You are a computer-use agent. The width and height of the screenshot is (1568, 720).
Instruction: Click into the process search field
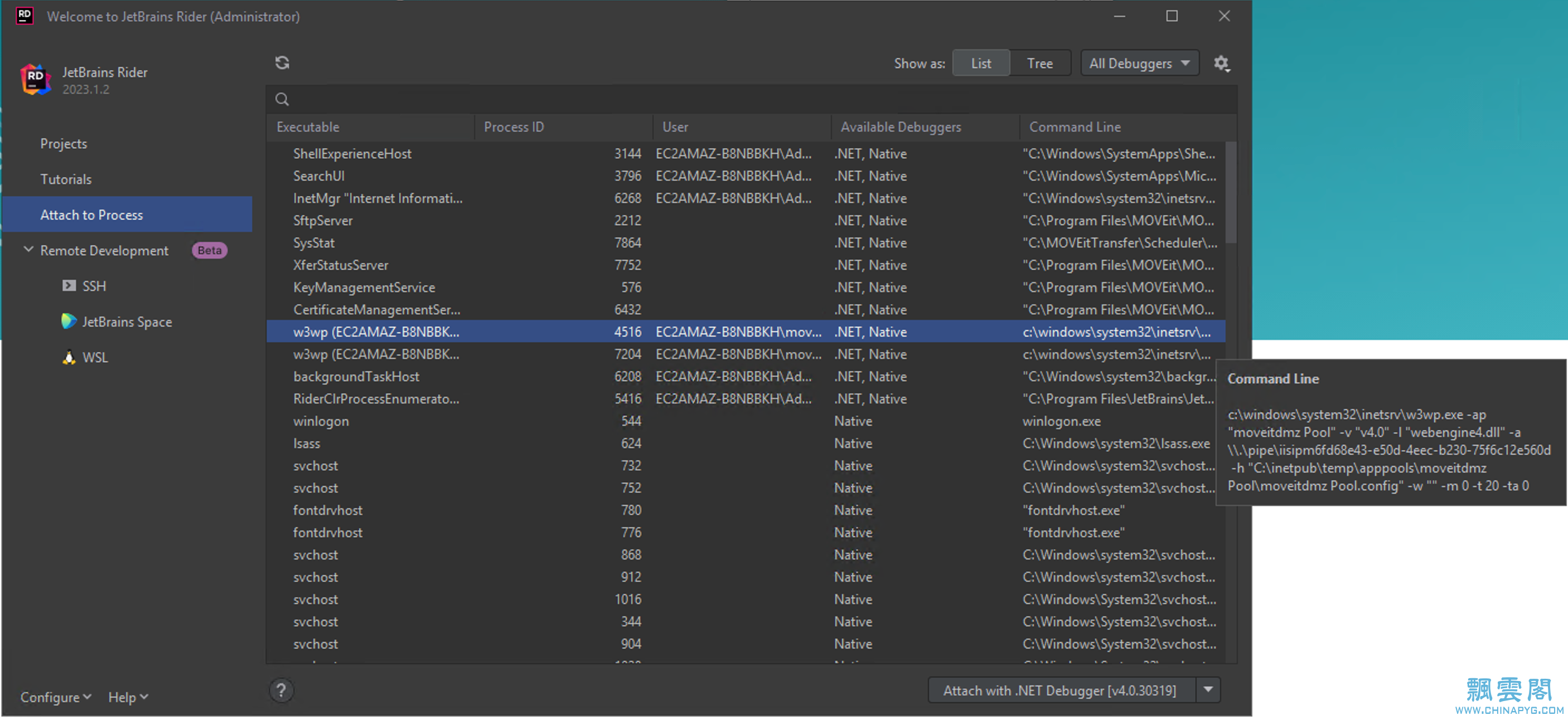(x=752, y=99)
